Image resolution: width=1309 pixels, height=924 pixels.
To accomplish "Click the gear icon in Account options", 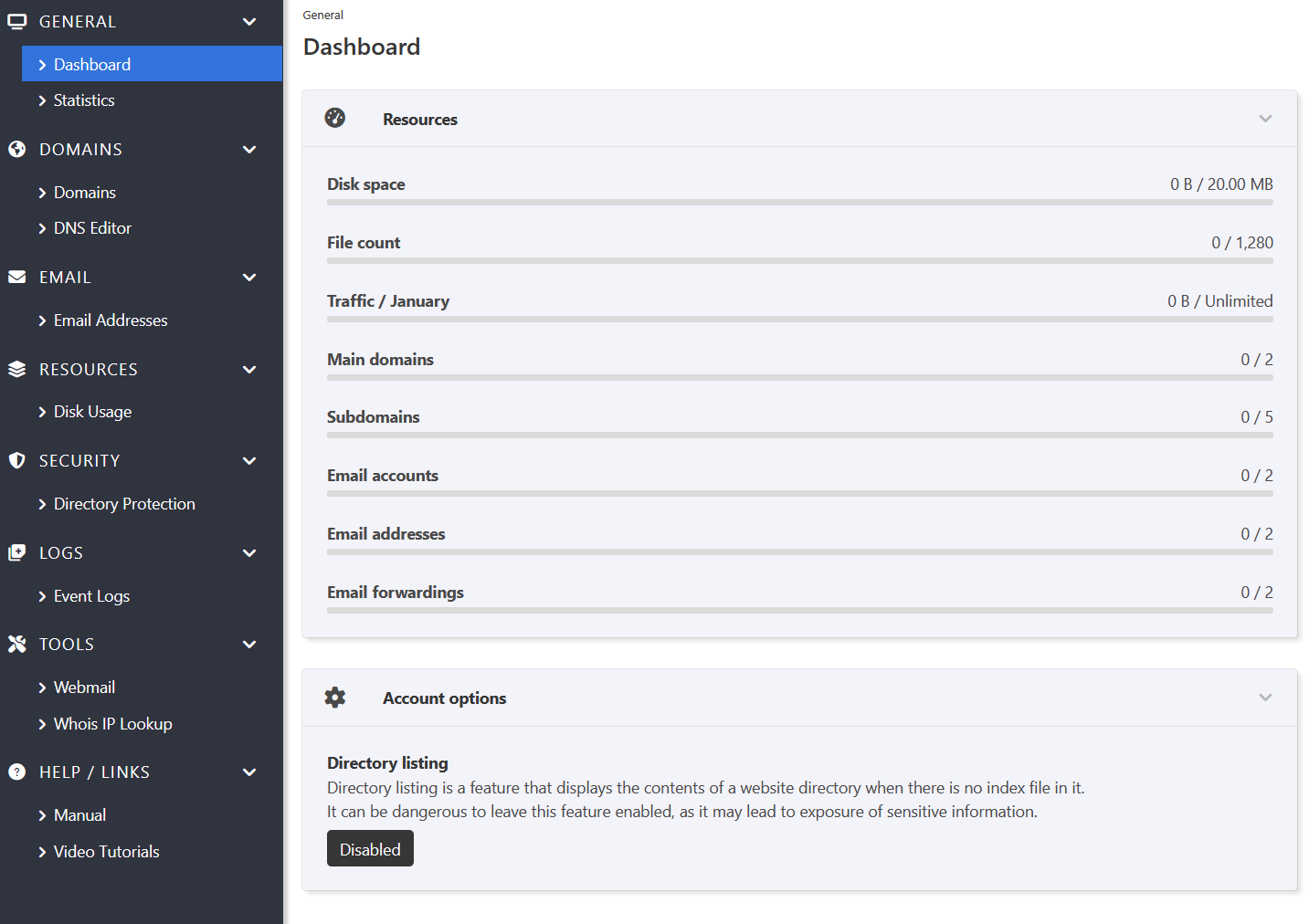I will point(335,698).
